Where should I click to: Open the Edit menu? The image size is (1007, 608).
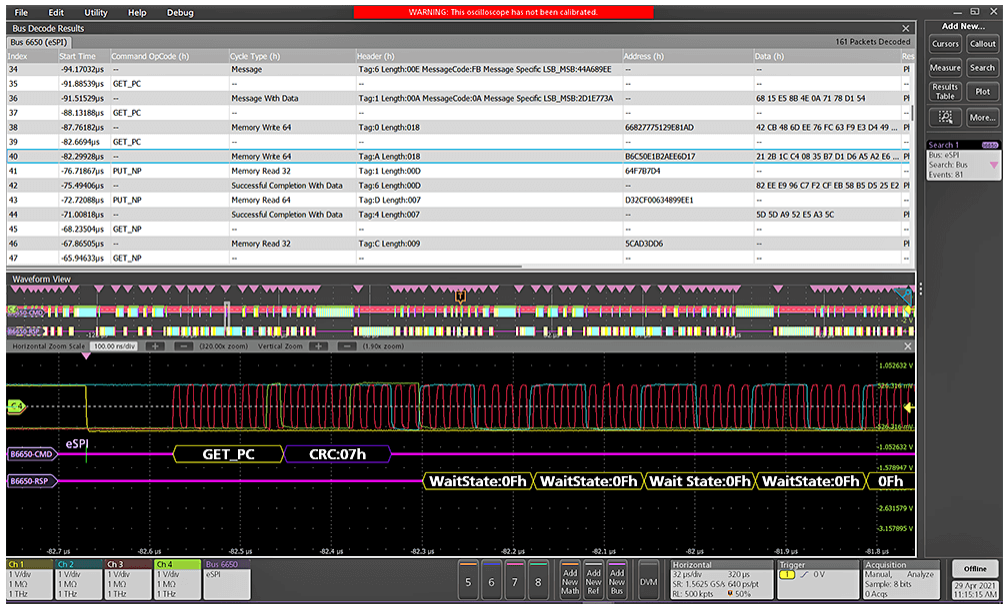[56, 12]
